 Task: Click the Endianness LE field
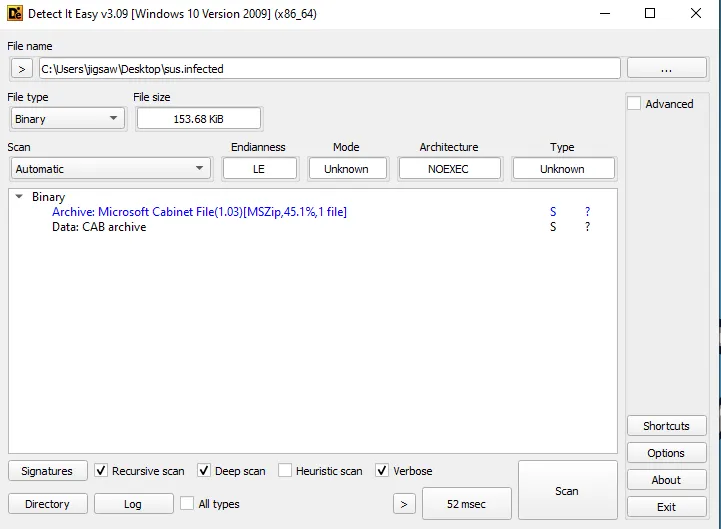[x=259, y=169]
